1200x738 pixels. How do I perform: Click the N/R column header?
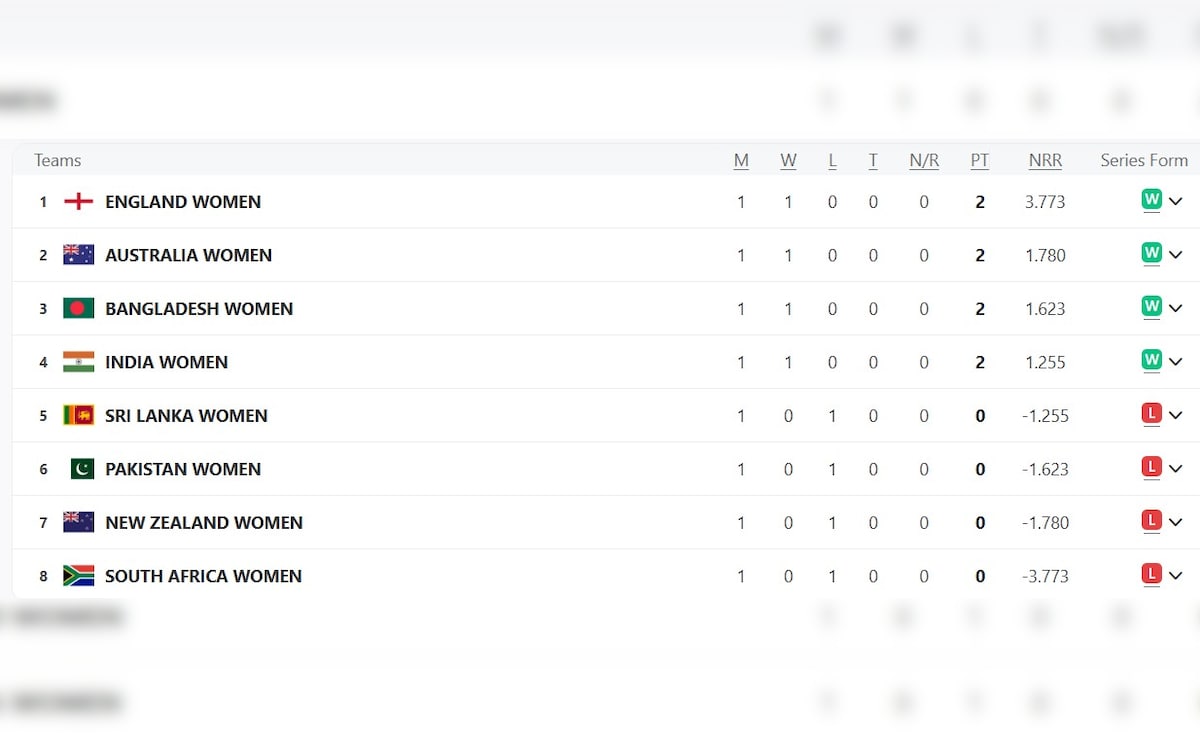923,160
